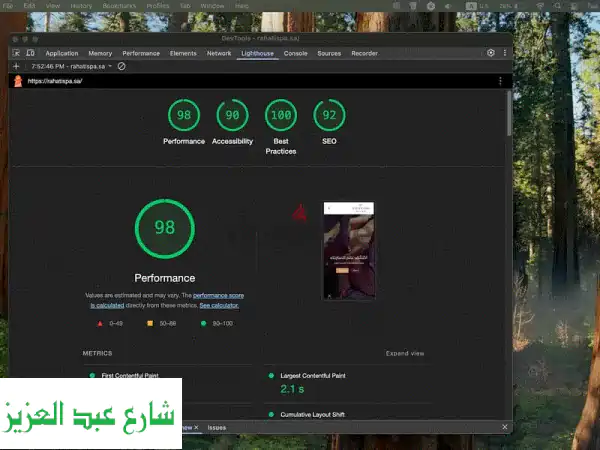Screen dimensions: 600x450
Task: Close the drawer's What's new tab
Action: 196,427
